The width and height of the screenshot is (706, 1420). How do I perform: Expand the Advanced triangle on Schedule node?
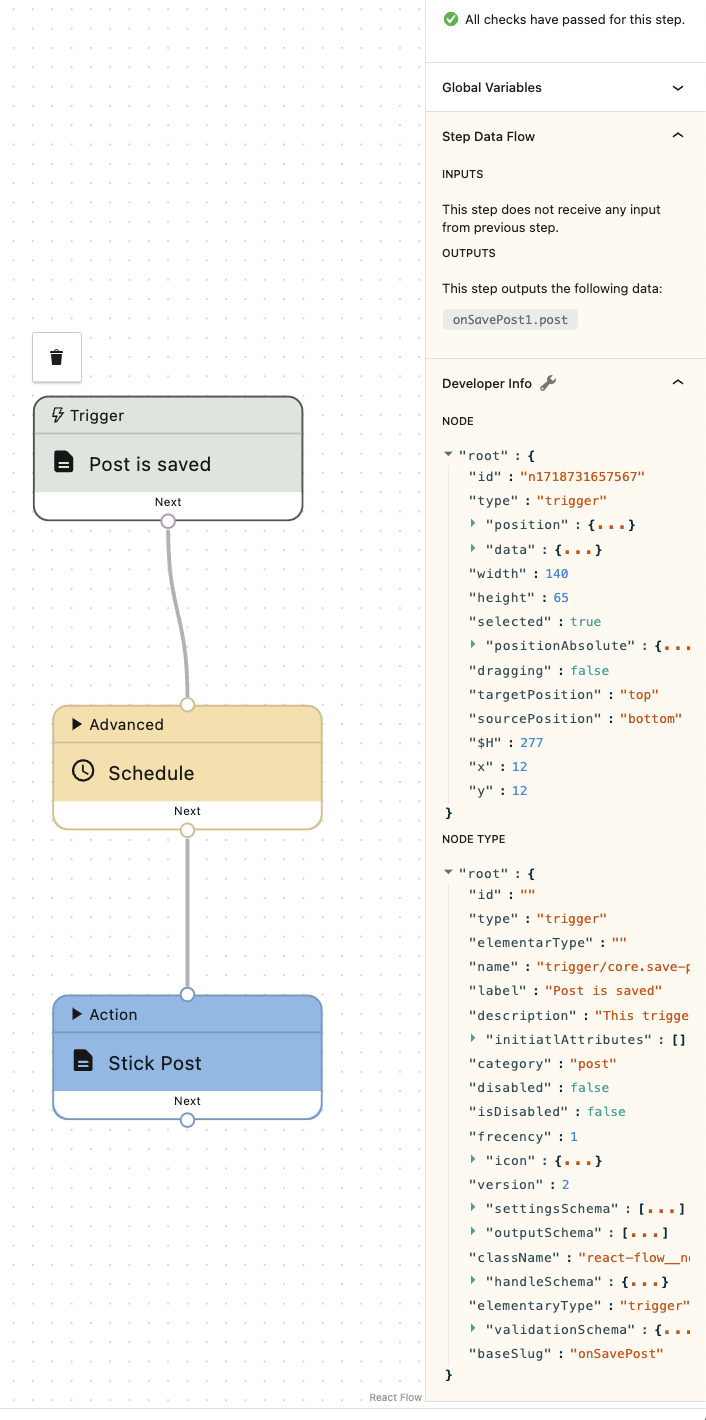pyautogui.click(x=77, y=724)
